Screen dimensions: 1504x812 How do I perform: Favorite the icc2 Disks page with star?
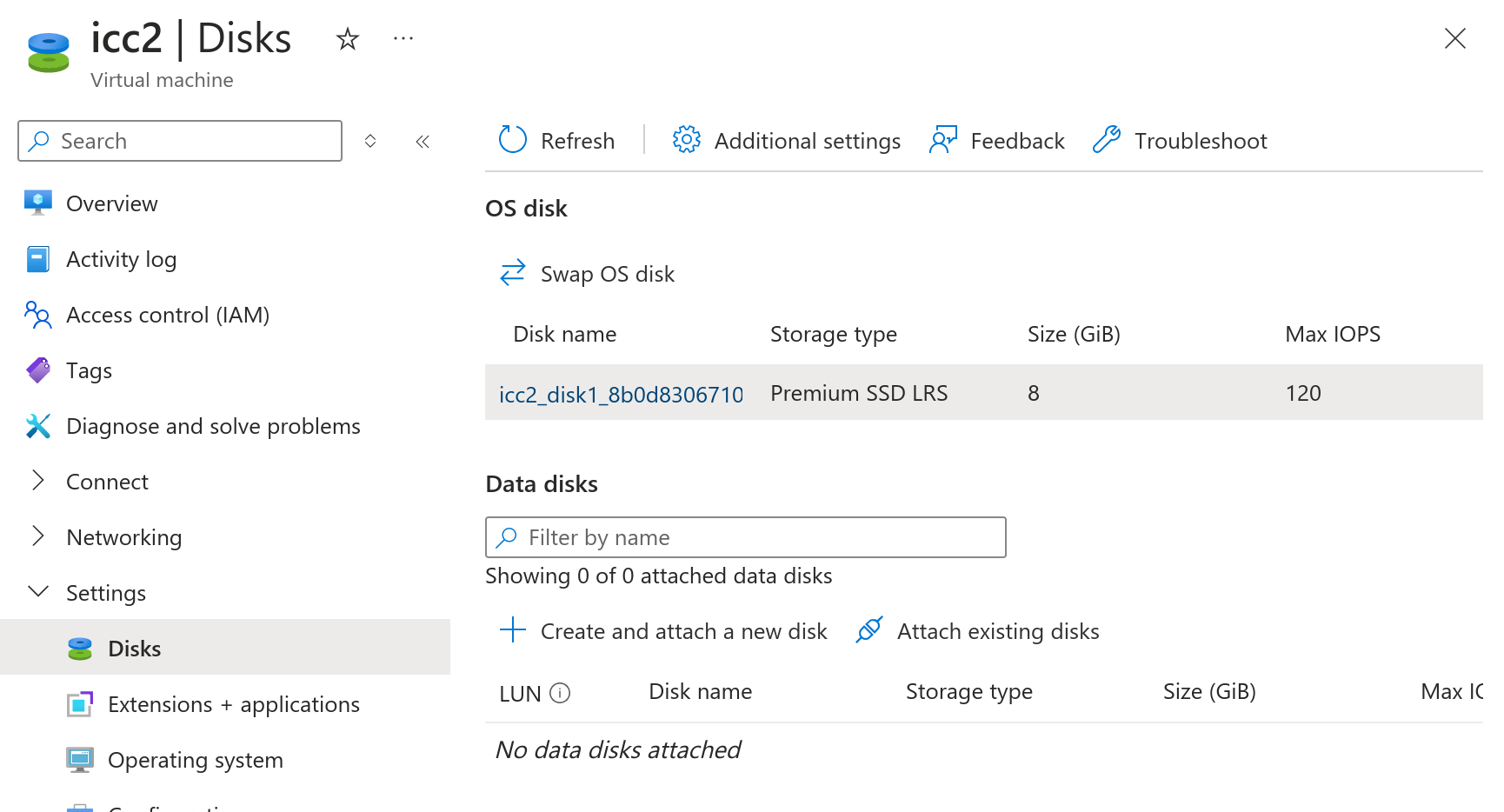click(348, 39)
